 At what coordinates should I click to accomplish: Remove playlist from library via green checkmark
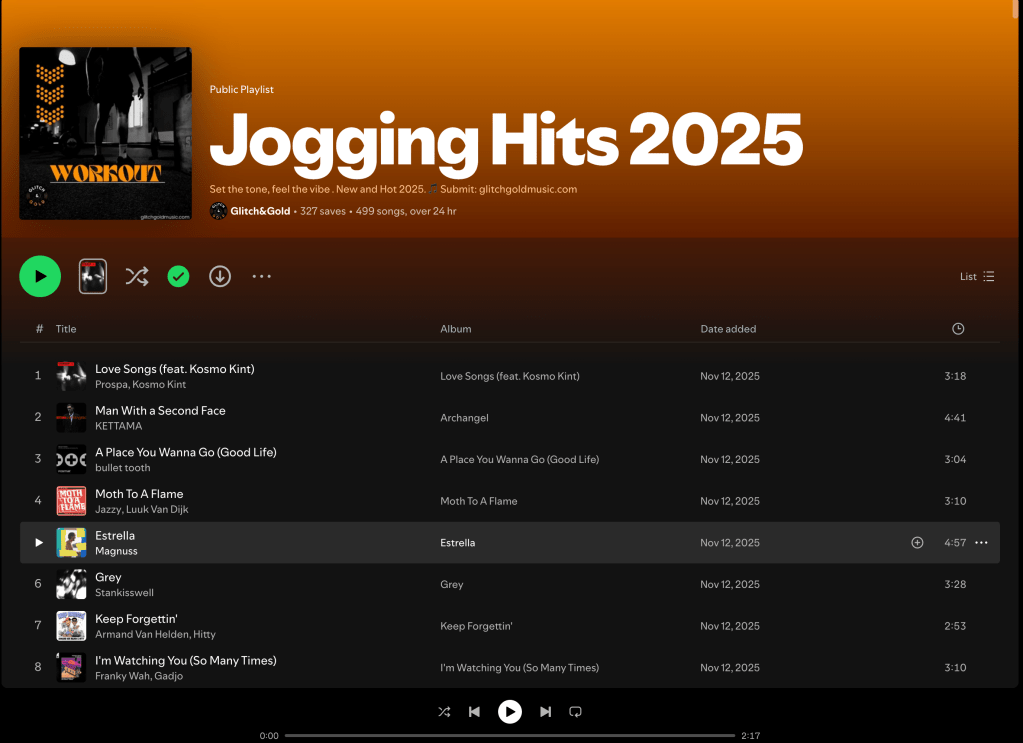[178, 277]
